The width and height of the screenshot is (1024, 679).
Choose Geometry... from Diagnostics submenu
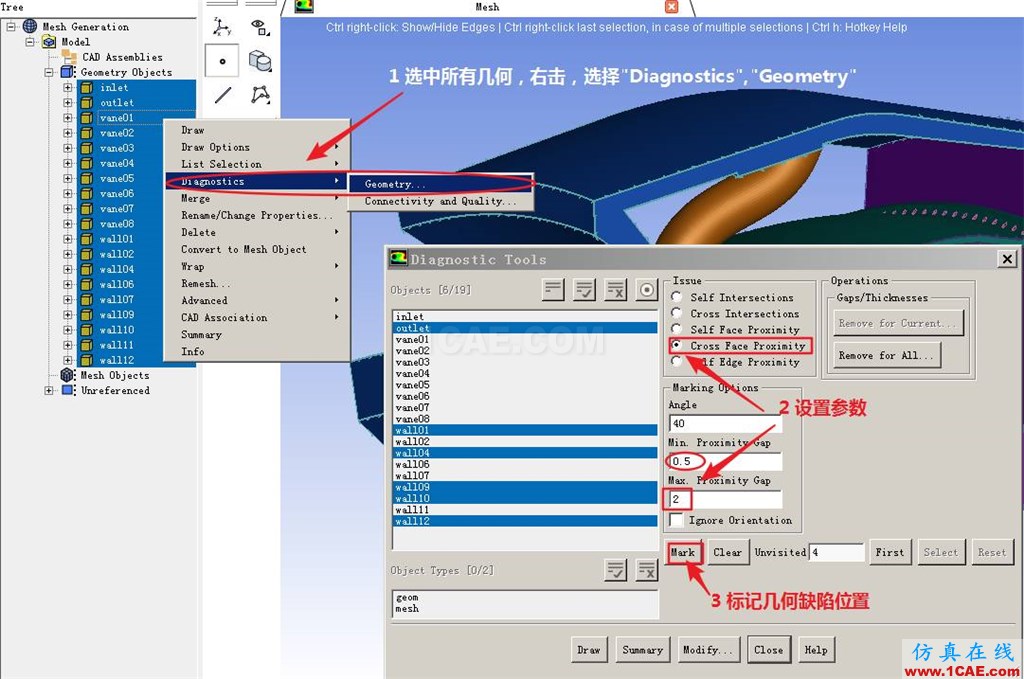[x=441, y=184]
